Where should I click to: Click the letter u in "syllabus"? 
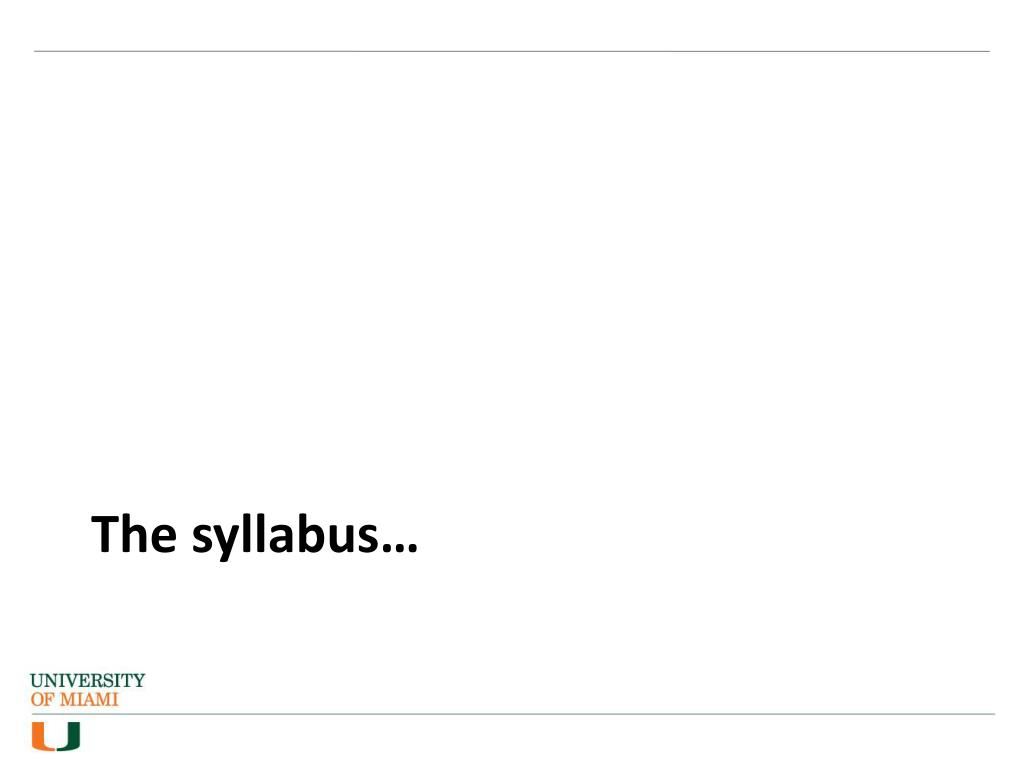(x=340, y=539)
